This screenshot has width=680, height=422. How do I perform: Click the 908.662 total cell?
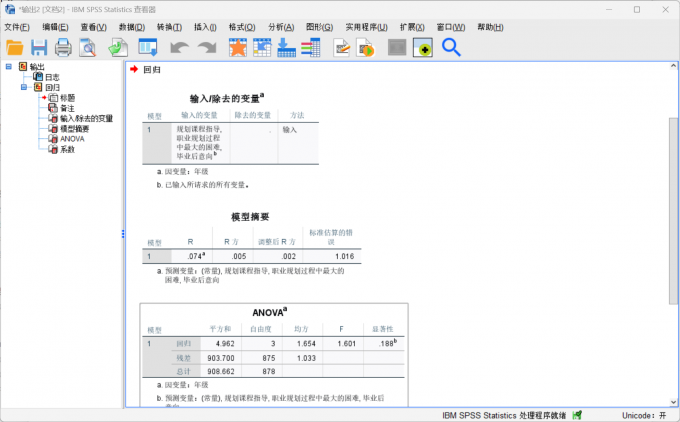coord(221,371)
